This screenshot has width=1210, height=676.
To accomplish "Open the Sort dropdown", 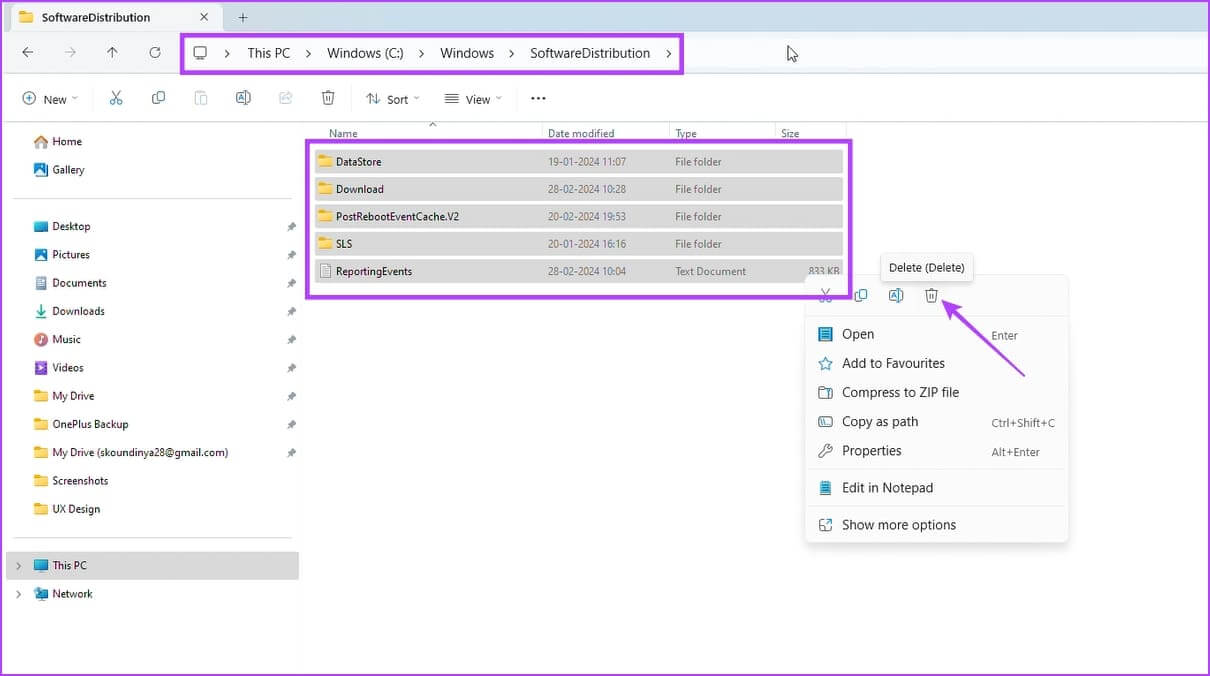I will click(x=392, y=99).
